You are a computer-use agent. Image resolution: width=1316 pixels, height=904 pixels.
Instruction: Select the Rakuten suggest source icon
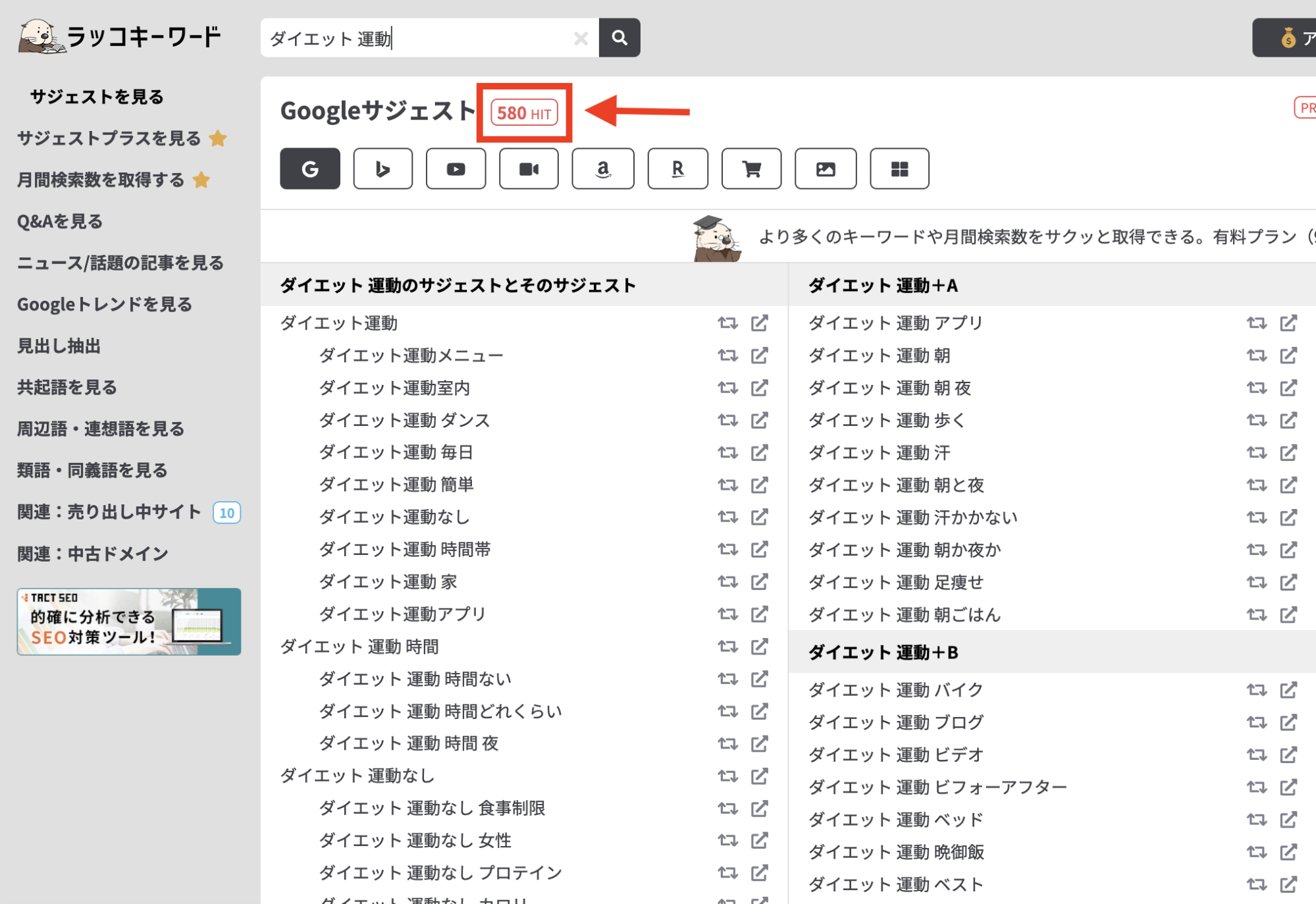click(677, 169)
